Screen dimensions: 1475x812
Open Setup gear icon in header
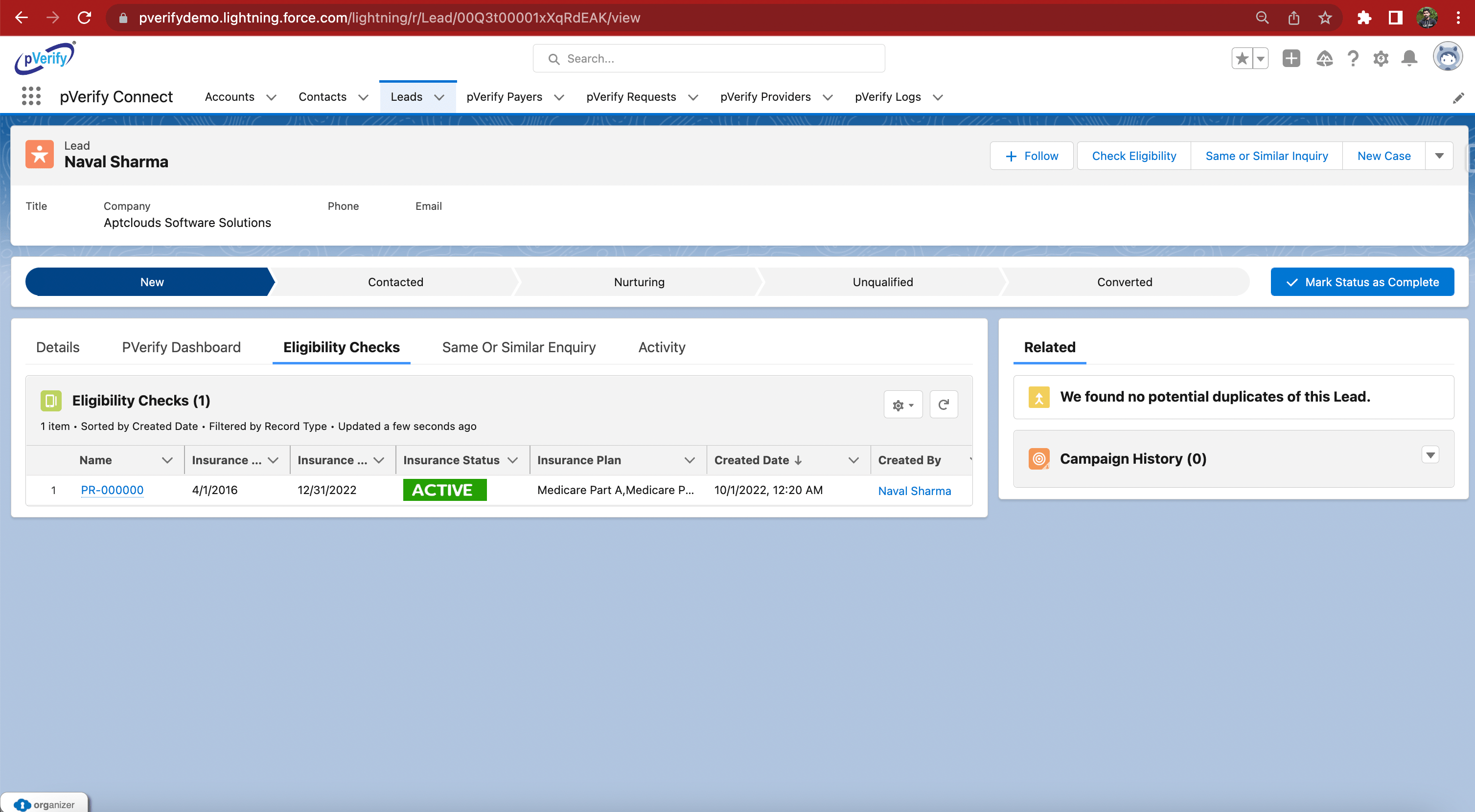pyautogui.click(x=1381, y=58)
